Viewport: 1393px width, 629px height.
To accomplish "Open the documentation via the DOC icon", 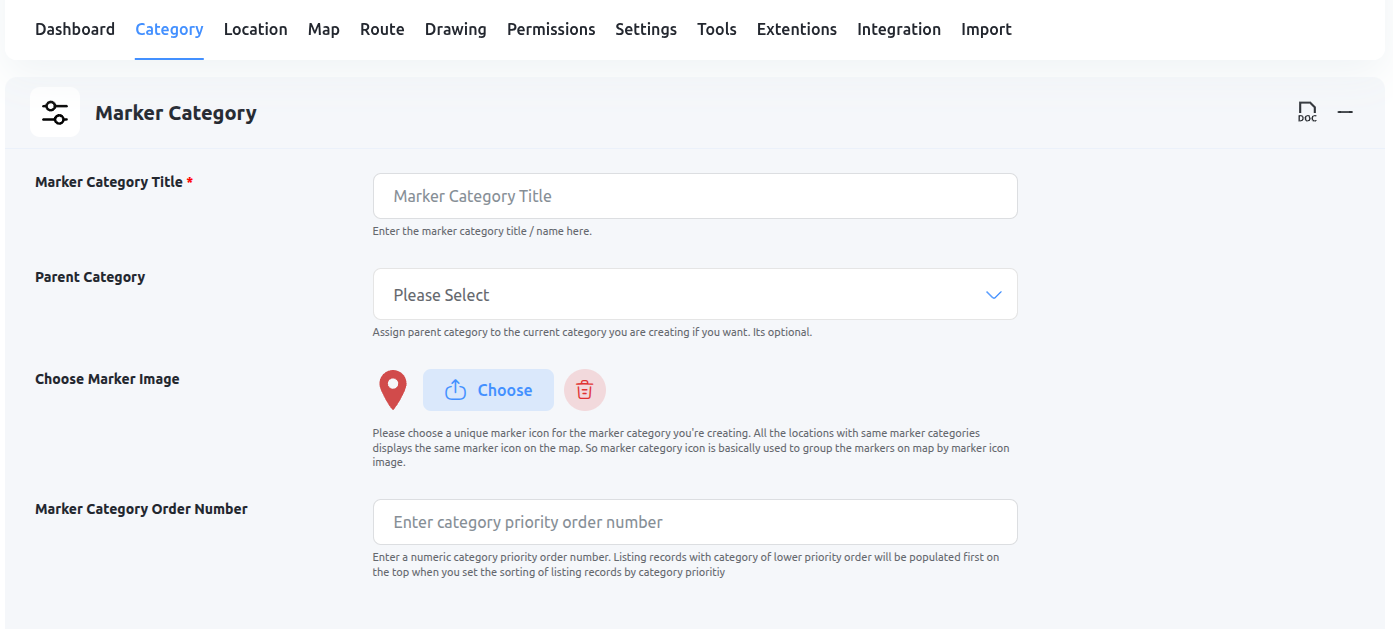I will (1307, 112).
